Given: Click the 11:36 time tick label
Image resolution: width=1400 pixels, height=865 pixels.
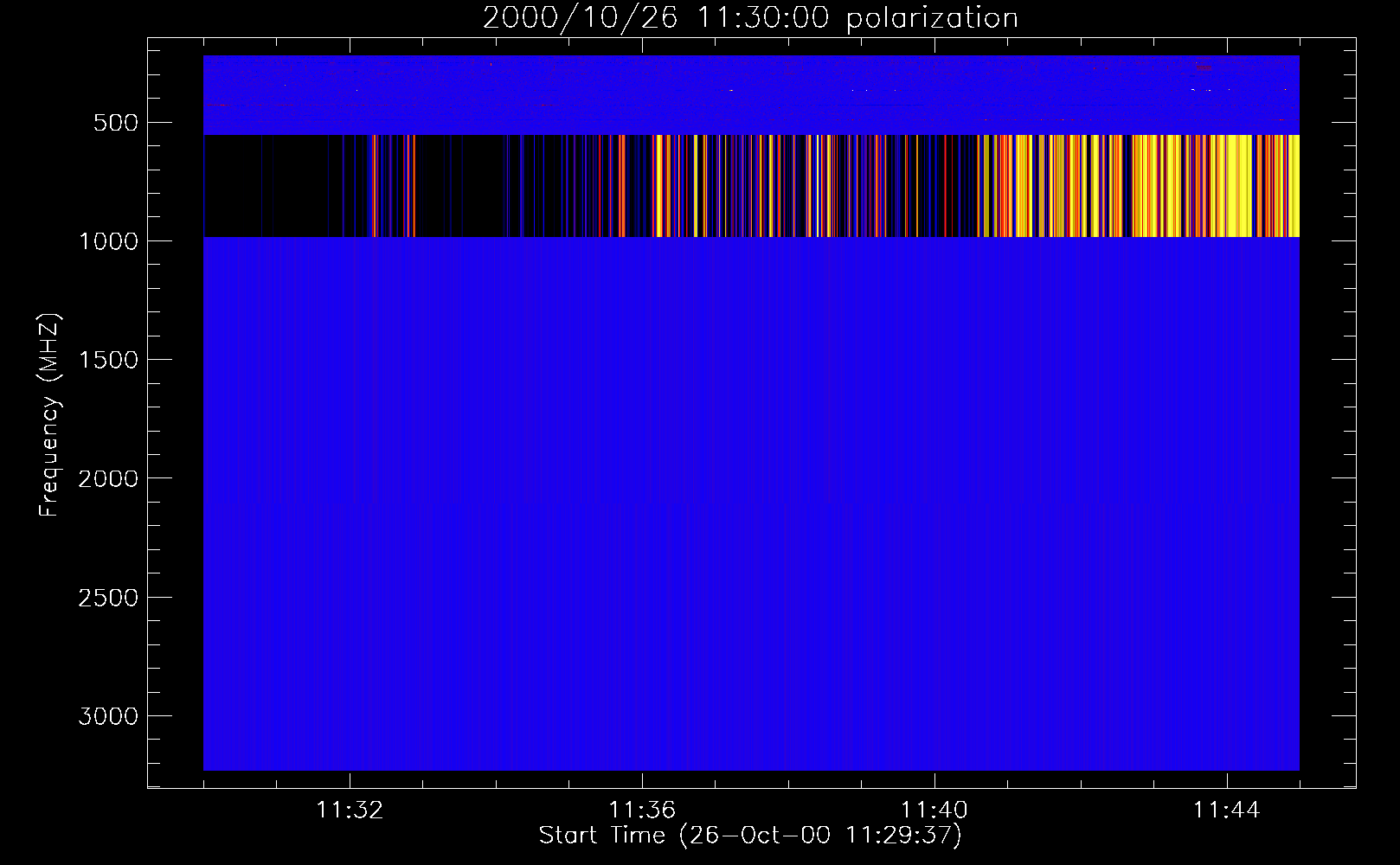Looking at the screenshot, I should 642,811.
